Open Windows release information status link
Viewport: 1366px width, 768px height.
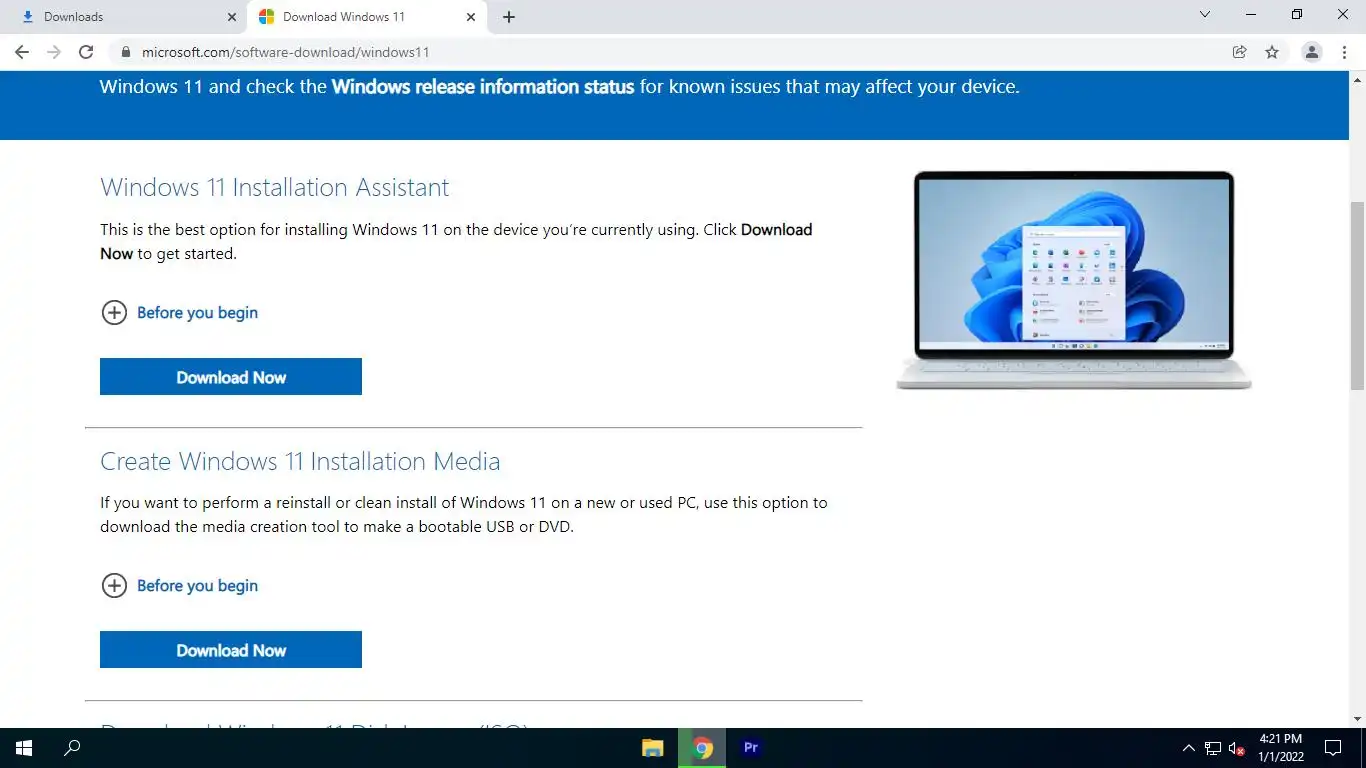tap(483, 87)
